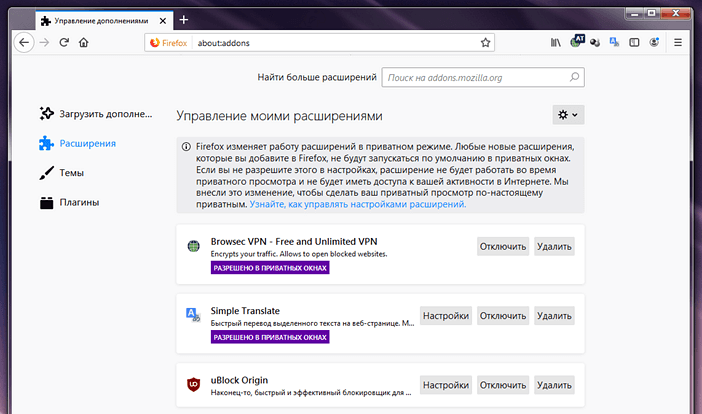Bookmark this page with the star icon
The height and width of the screenshot is (414, 702).
tap(485, 43)
